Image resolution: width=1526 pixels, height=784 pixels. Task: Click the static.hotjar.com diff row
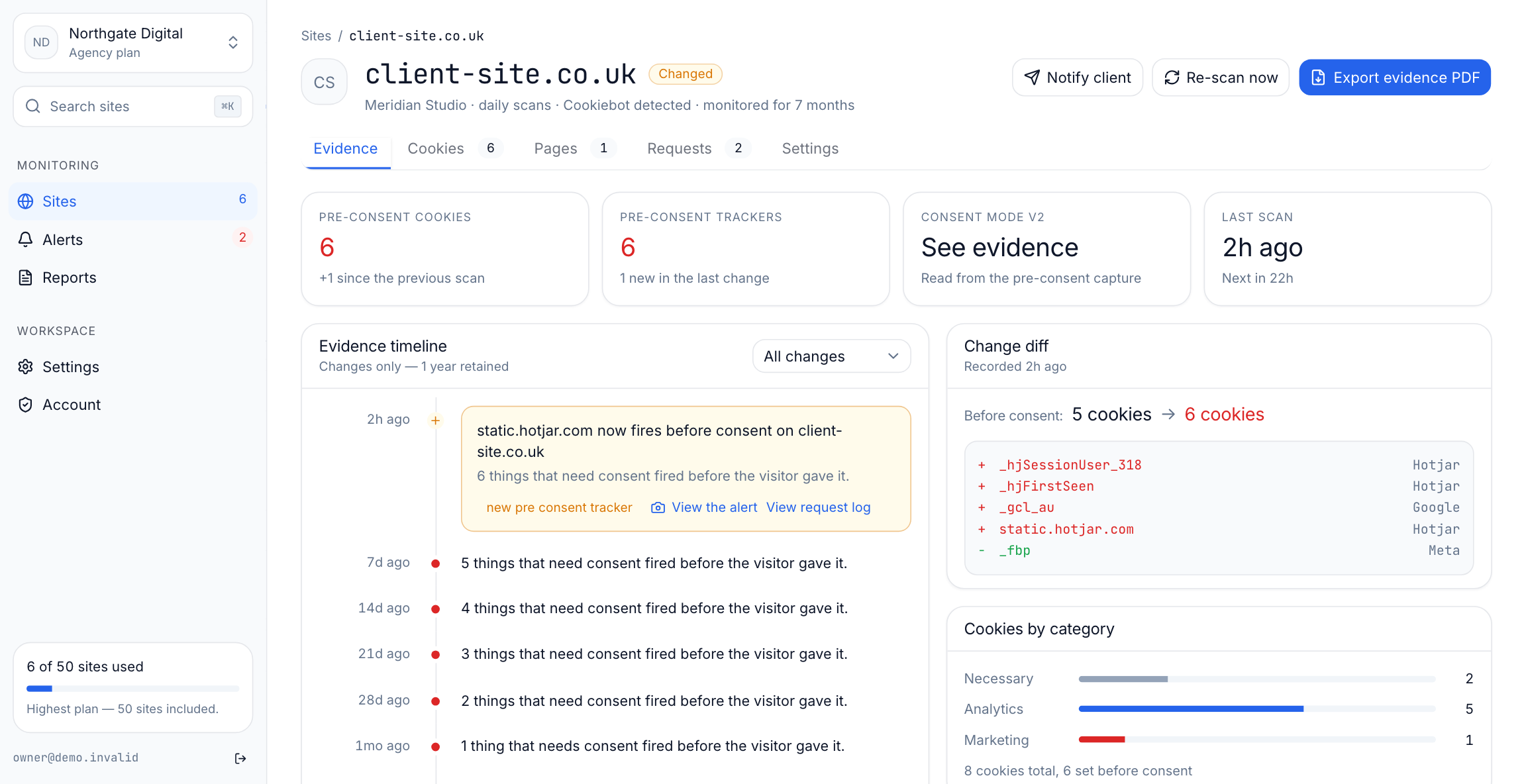pos(1219,529)
